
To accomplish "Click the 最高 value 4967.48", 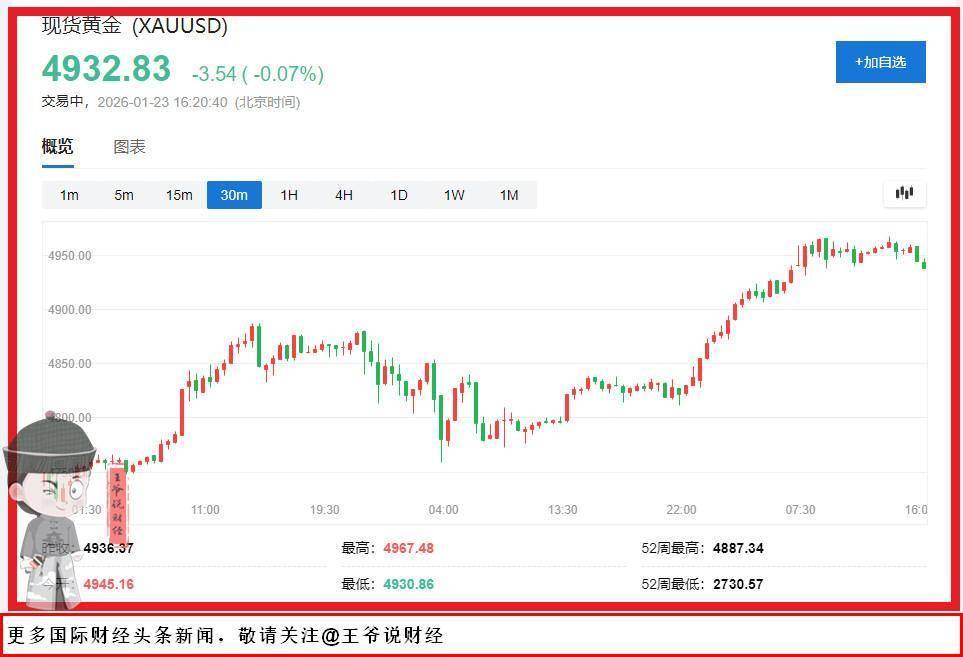I will pyautogui.click(x=408, y=548).
